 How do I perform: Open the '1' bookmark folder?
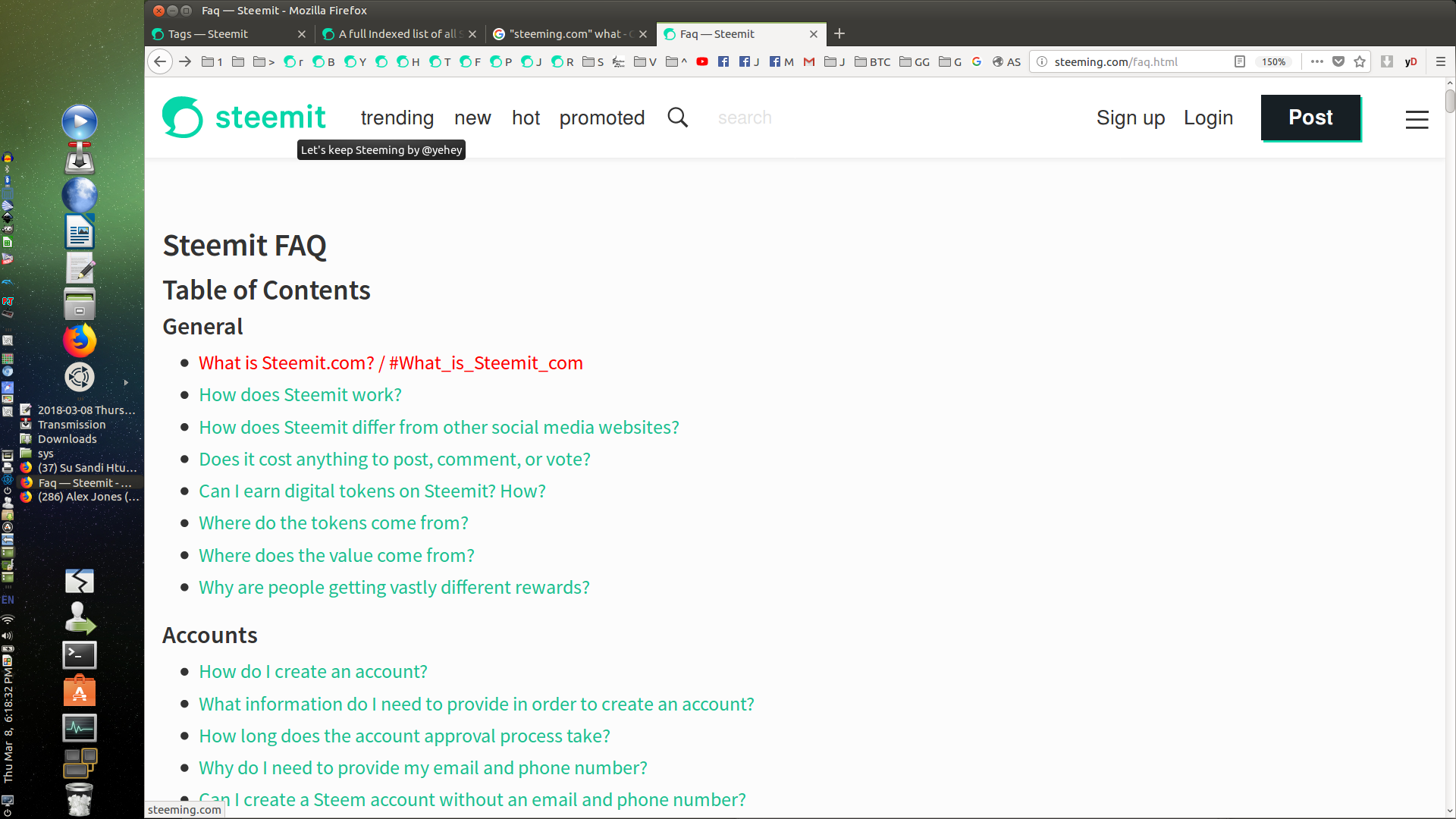click(212, 61)
